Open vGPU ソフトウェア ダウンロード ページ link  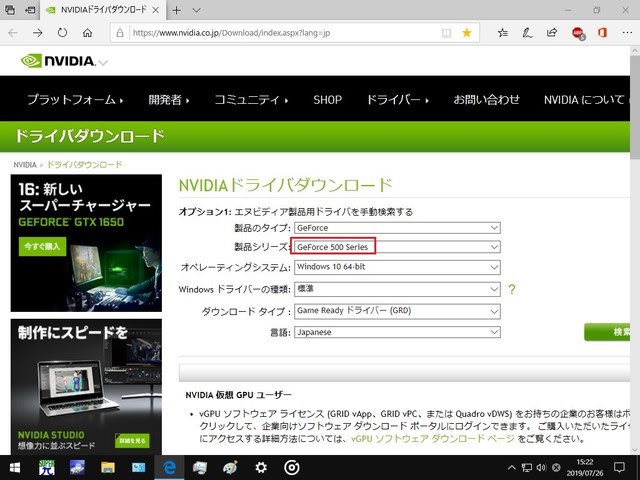click(433, 439)
